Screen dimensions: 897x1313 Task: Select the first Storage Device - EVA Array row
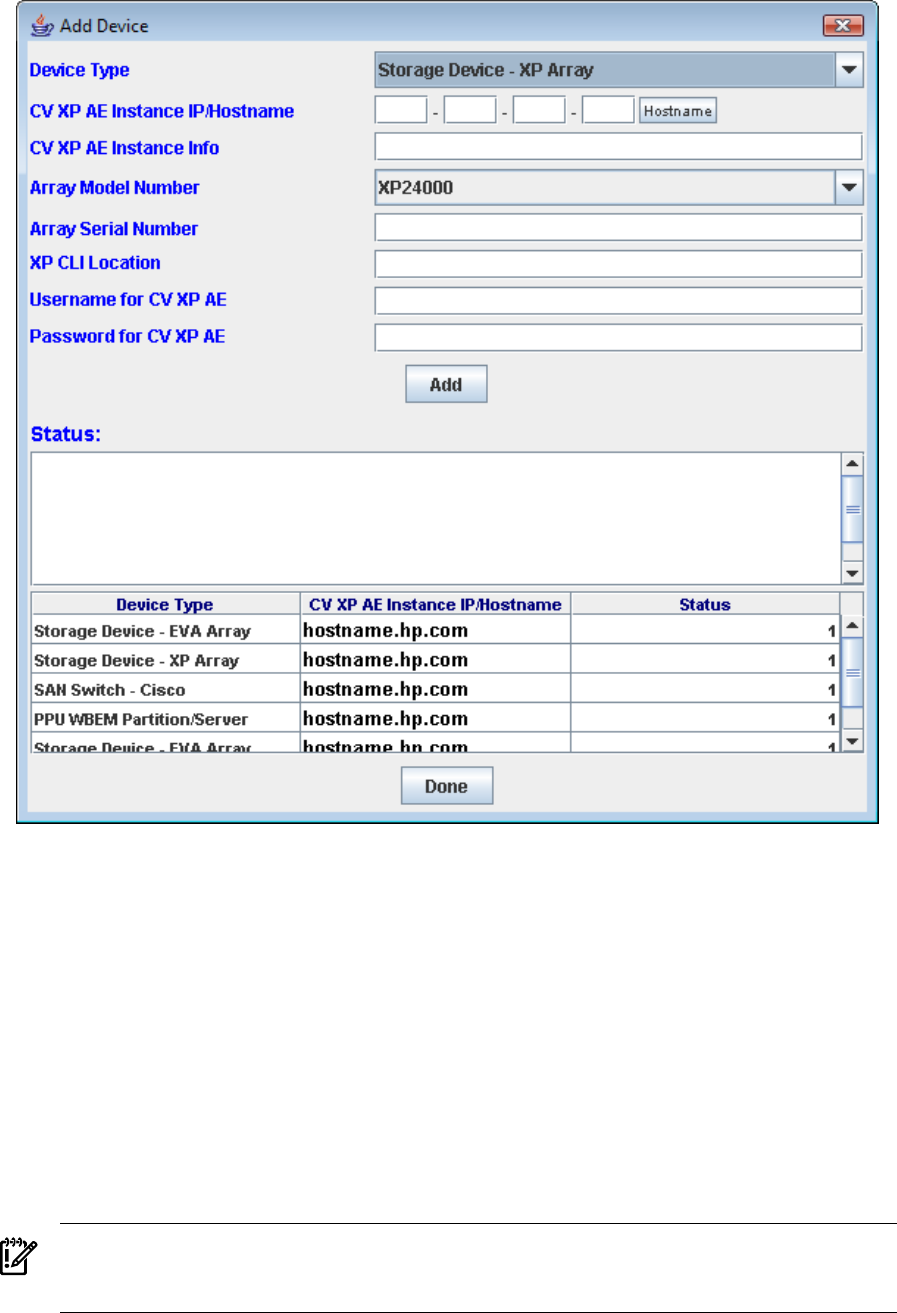tap(436, 631)
